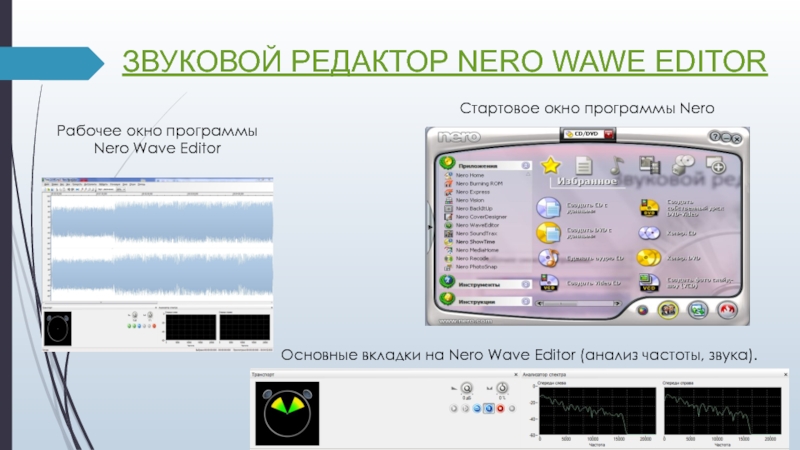Click the green Приложения section icon
The width and height of the screenshot is (800, 450).
[x=447, y=163]
